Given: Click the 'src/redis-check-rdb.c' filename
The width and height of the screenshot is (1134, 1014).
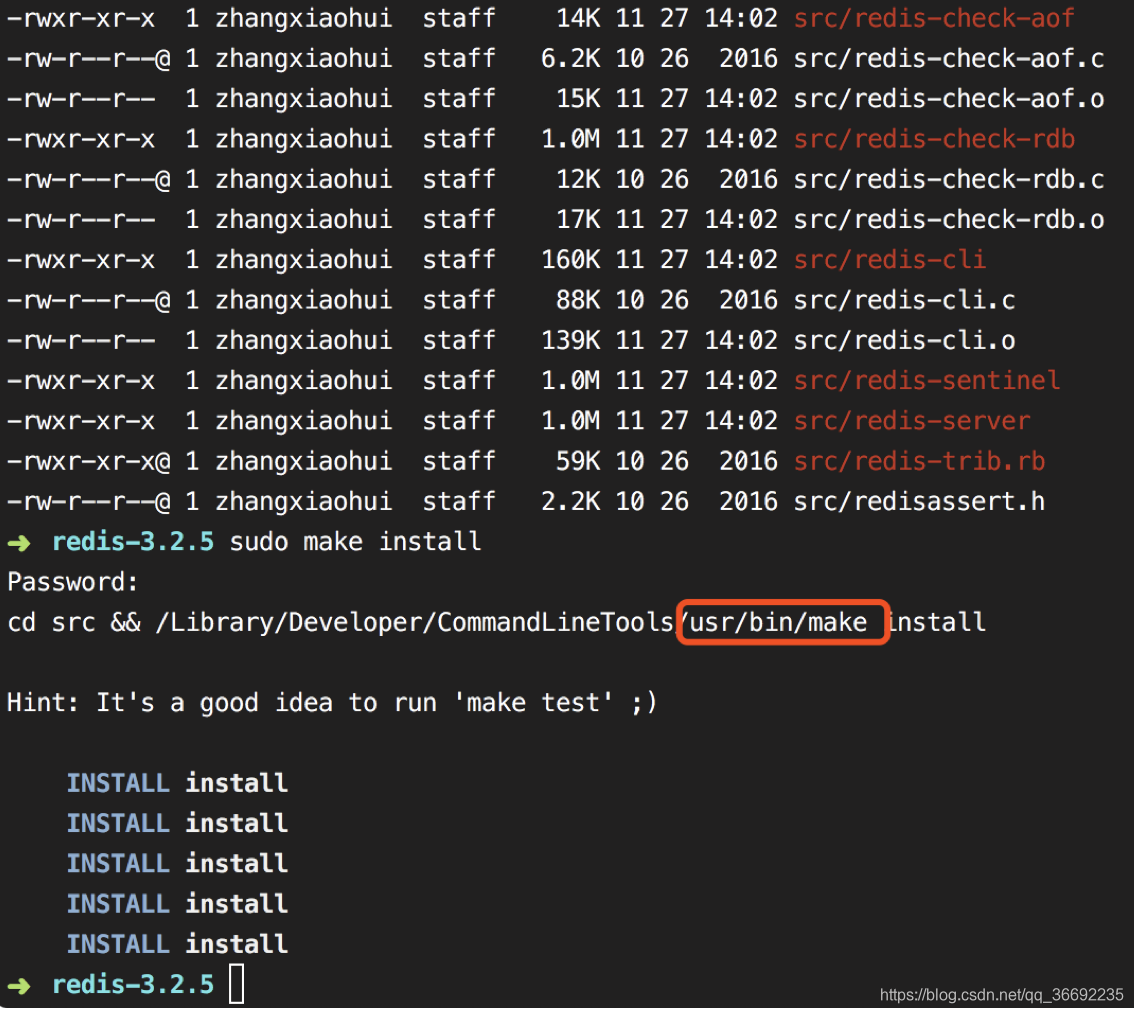Looking at the screenshot, I should pos(948,179).
